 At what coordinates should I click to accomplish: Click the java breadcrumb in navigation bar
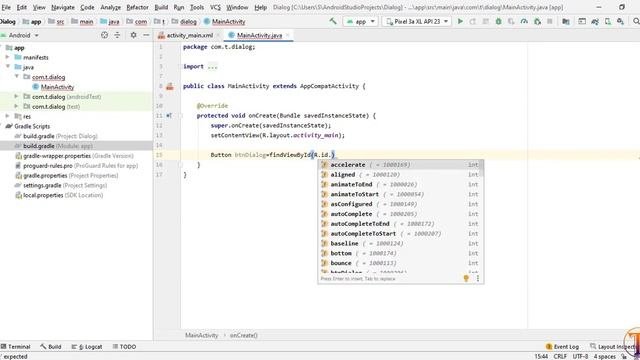click(109, 21)
